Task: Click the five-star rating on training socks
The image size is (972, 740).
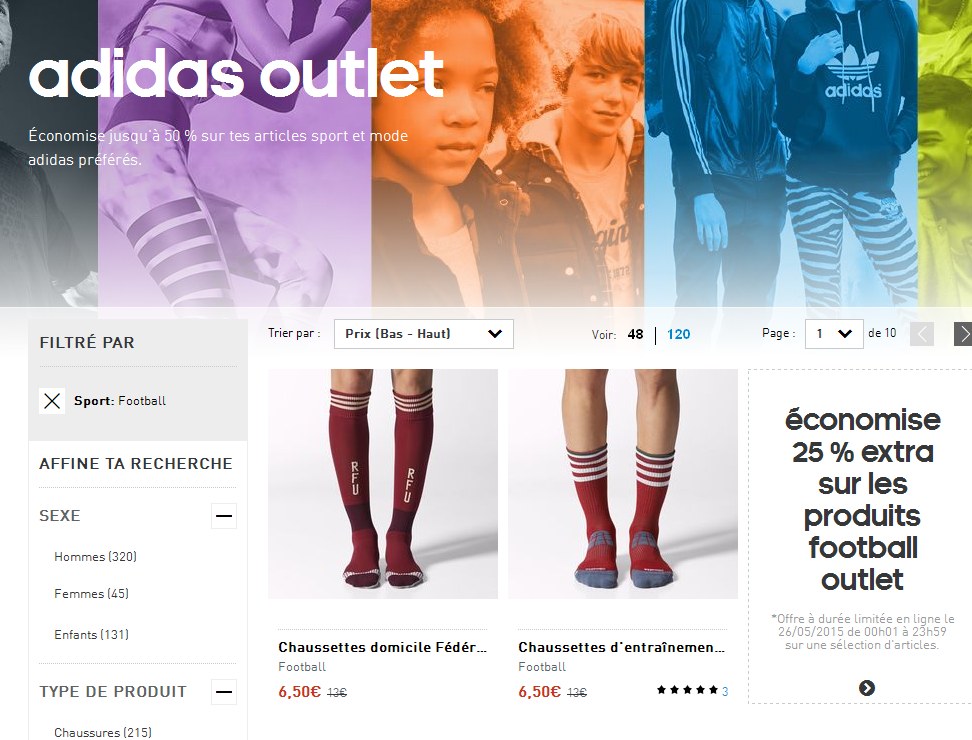Action: tap(687, 690)
